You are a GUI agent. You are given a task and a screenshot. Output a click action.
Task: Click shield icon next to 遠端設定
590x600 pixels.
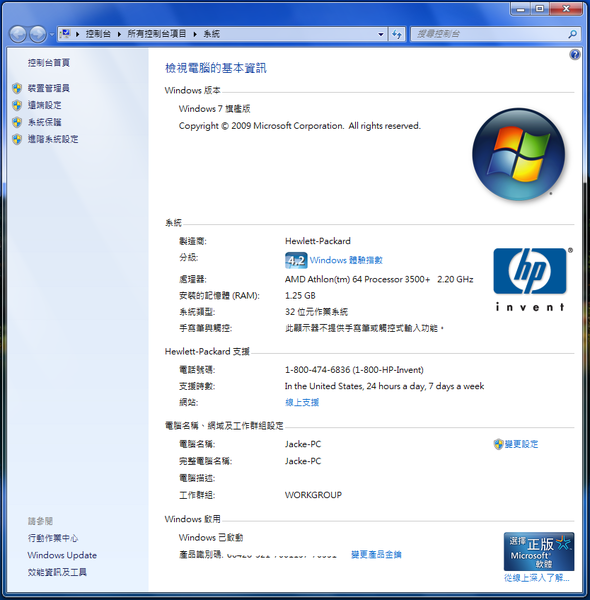[x=17, y=105]
